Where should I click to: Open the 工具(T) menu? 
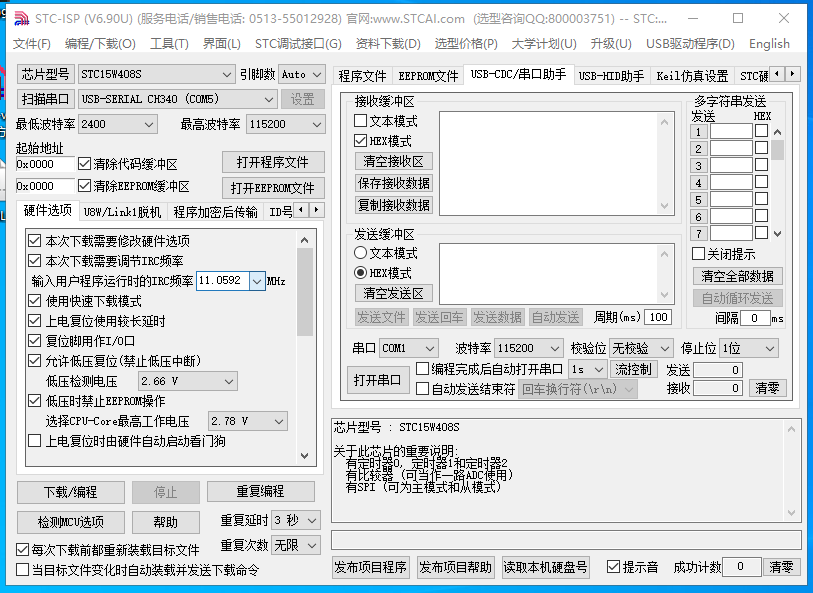point(169,44)
